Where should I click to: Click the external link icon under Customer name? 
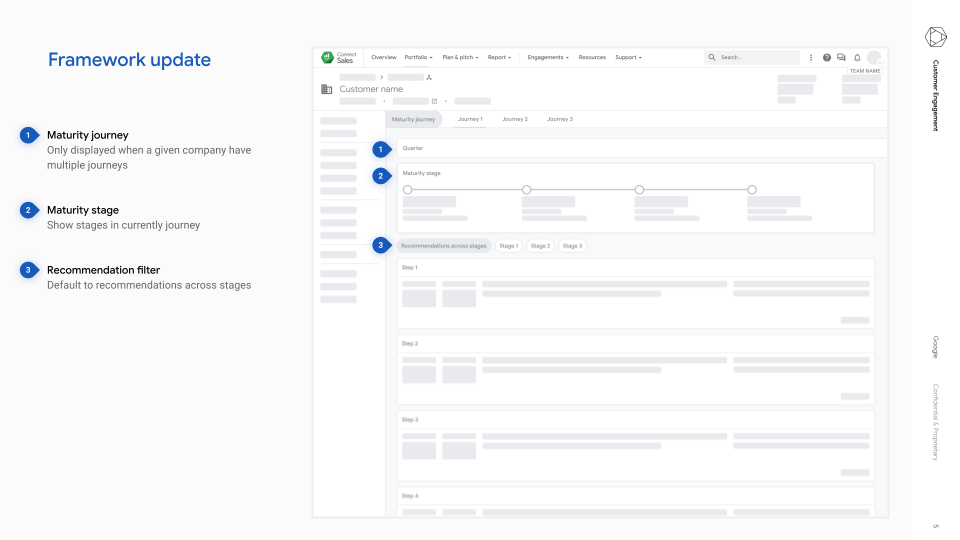pos(435,101)
